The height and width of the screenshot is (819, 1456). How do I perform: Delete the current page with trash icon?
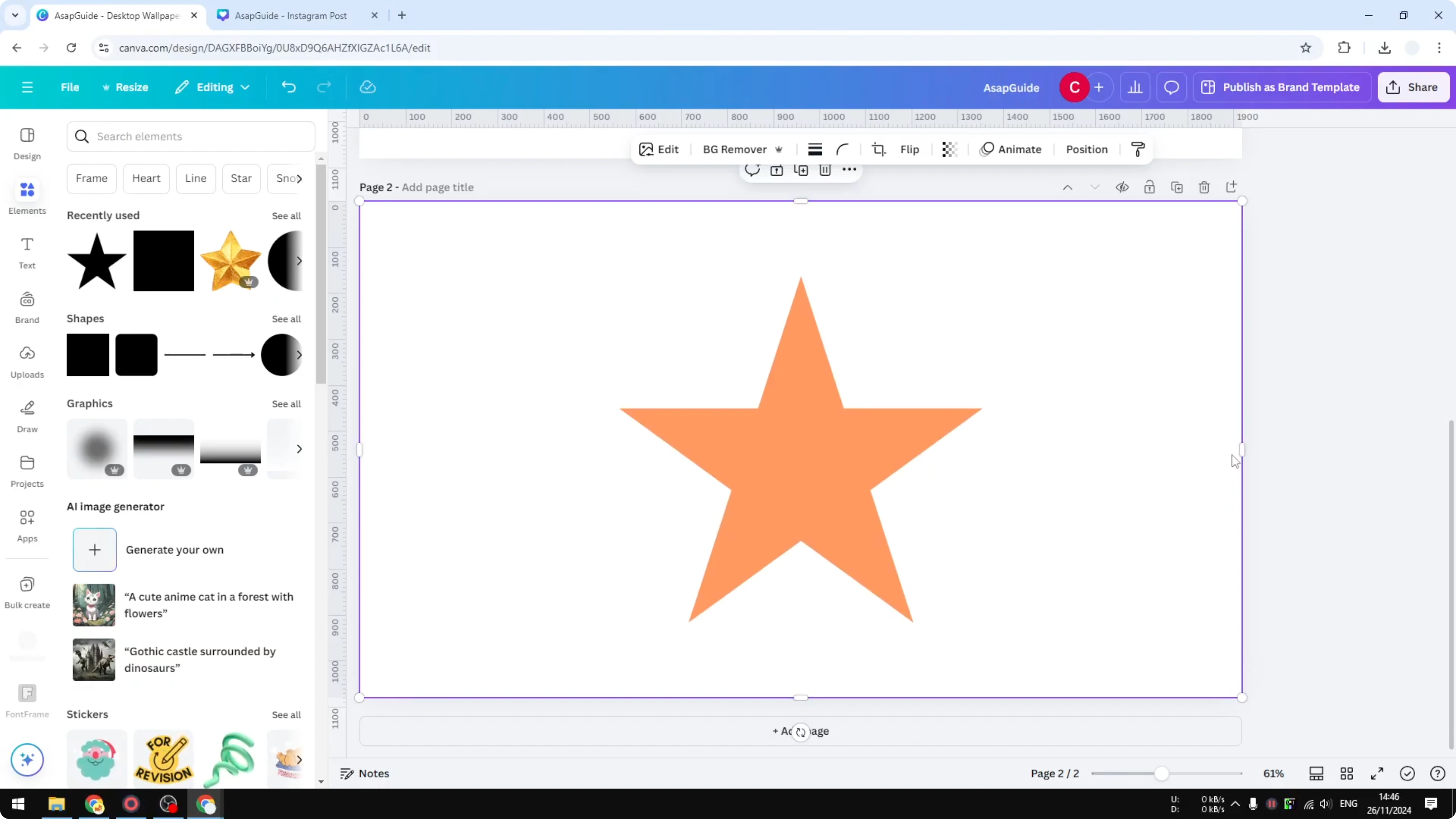pos(1204,187)
